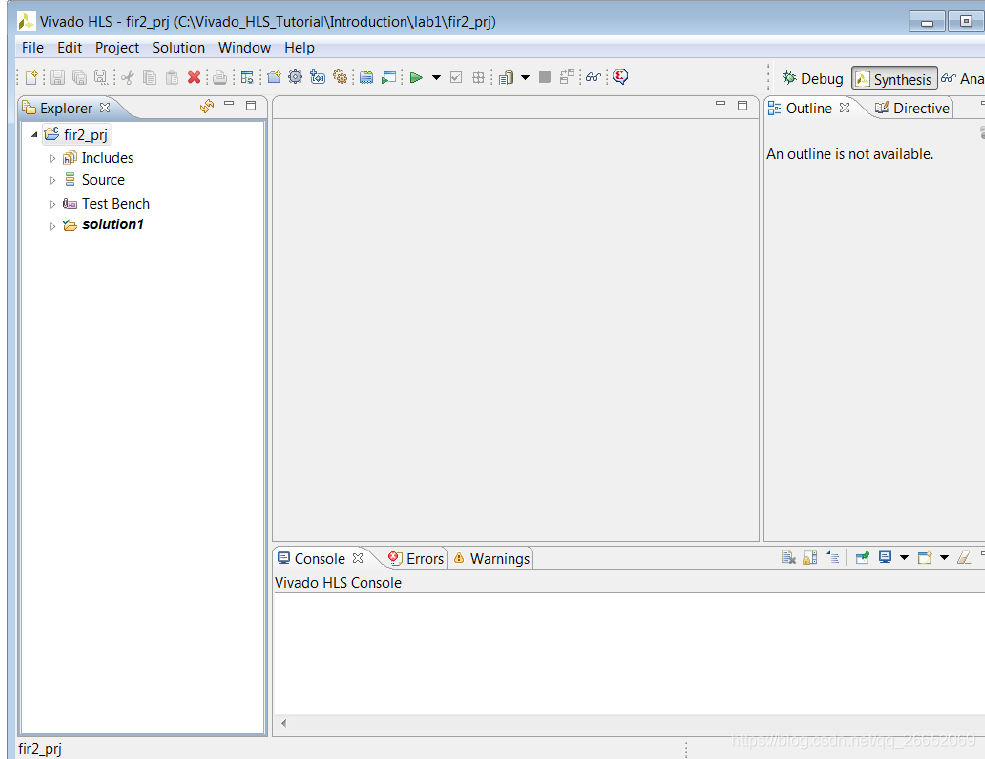
Task: Open the File menu
Action: pos(33,48)
